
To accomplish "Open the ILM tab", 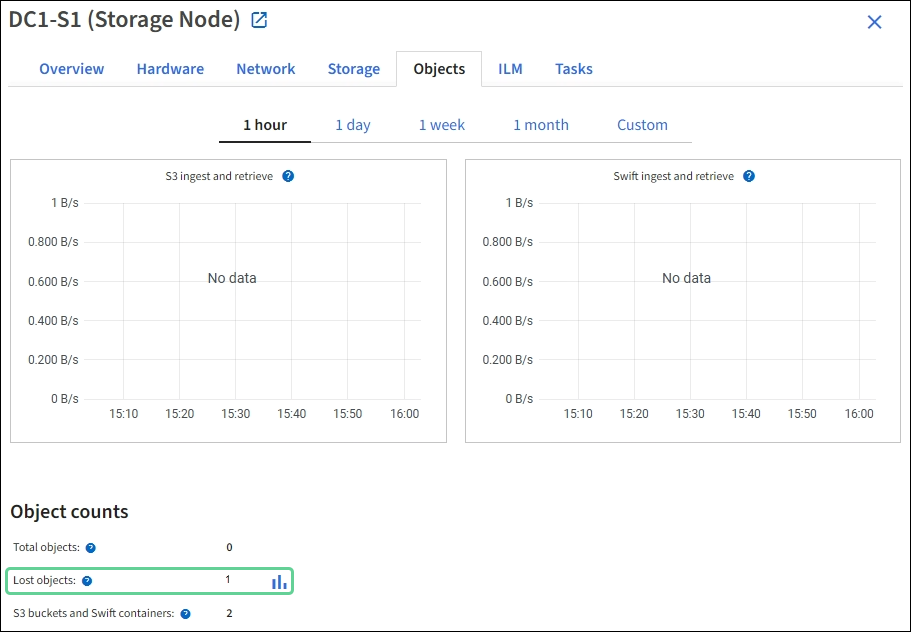I will (510, 69).
